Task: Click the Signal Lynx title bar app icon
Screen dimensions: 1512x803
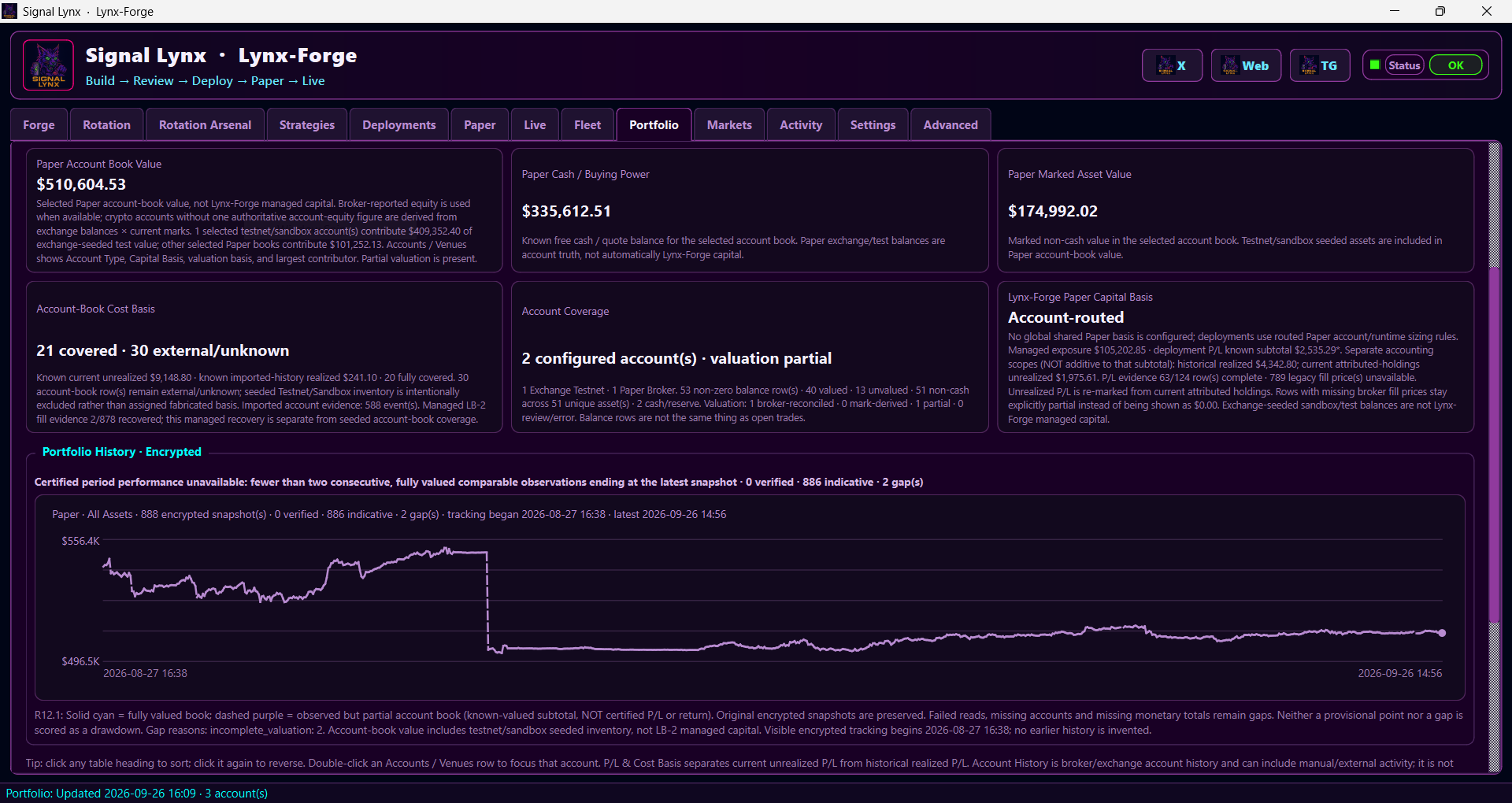Action: pos(10,11)
